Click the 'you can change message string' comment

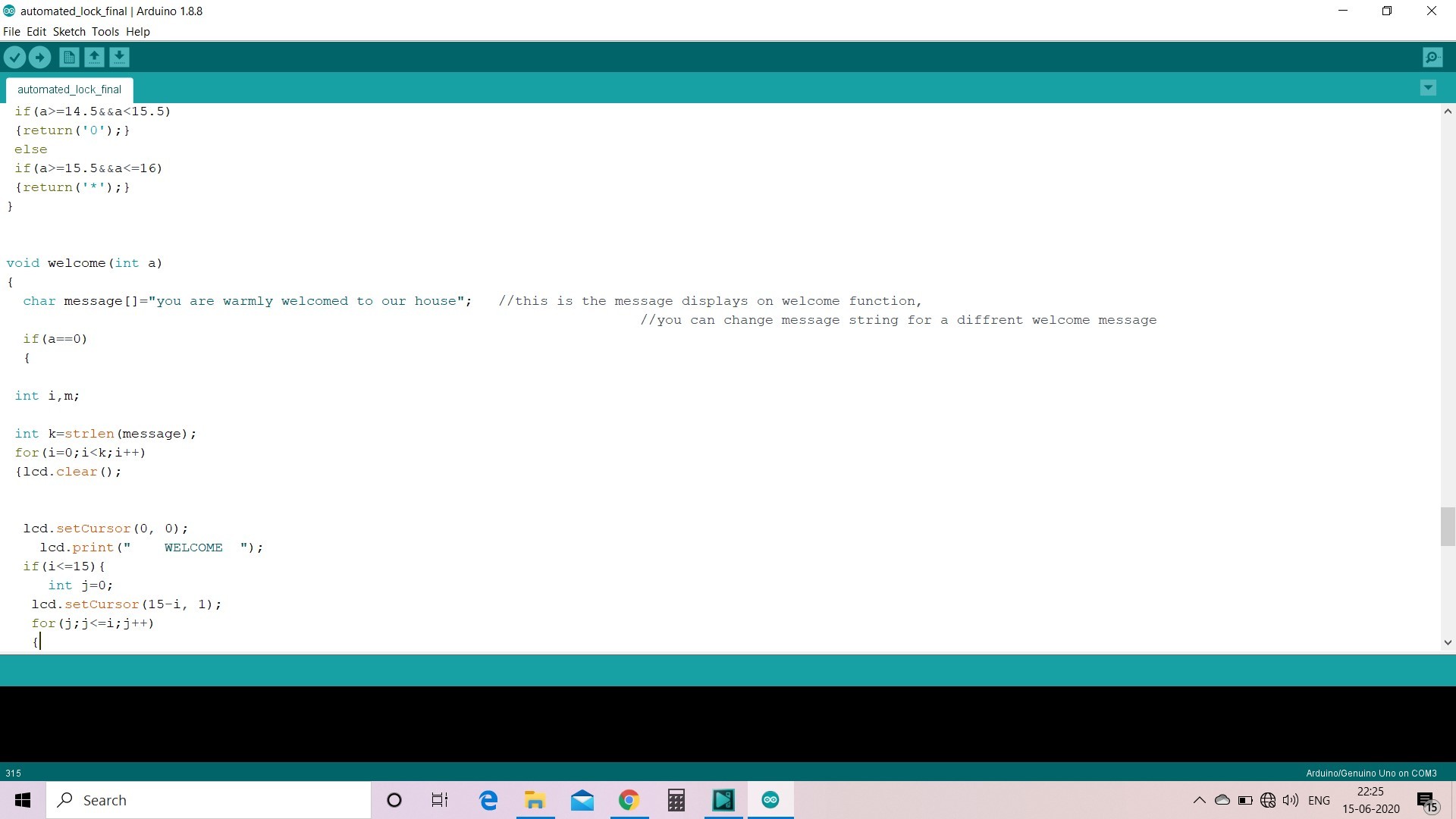tap(899, 320)
